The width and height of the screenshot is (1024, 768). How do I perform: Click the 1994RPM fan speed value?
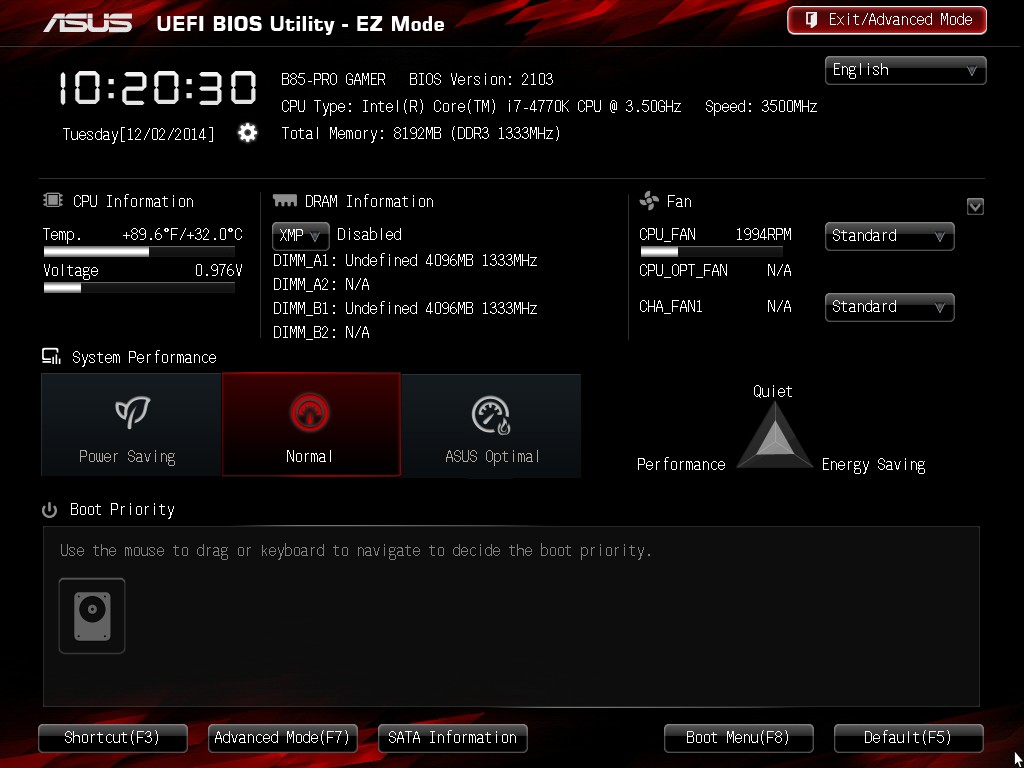pos(763,234)
